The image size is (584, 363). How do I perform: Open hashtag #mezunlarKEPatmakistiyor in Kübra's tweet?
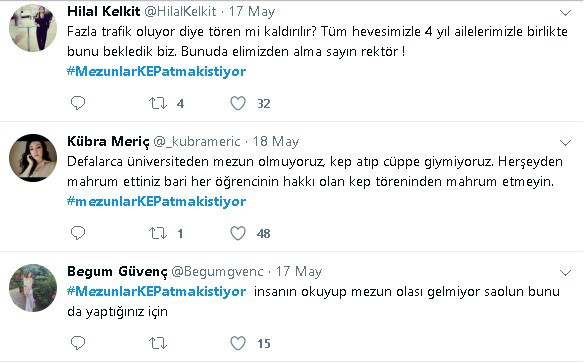(x=156, y=201)
